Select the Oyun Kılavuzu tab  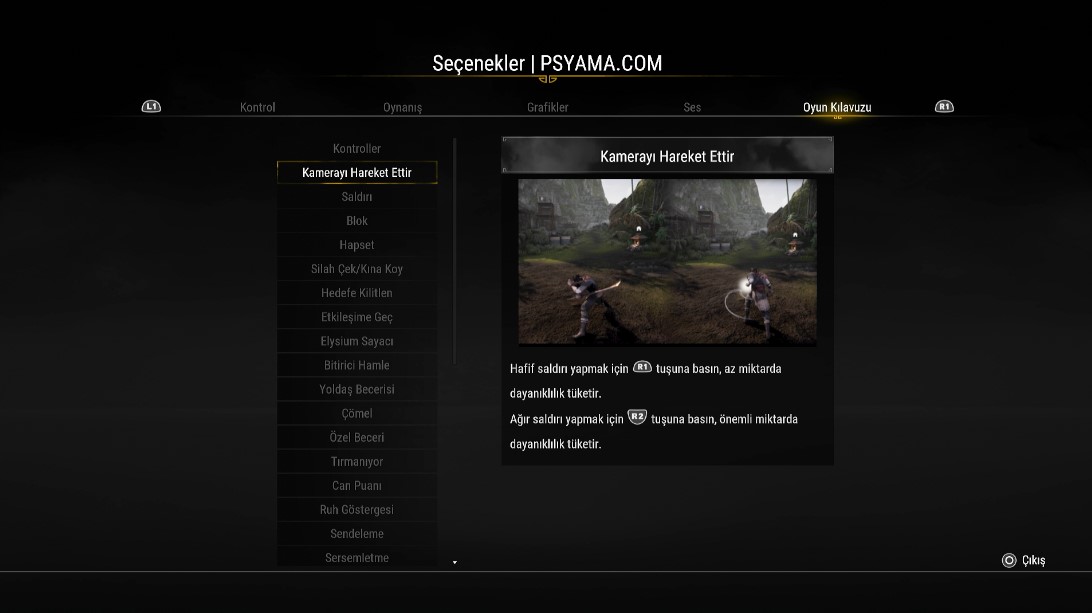[837, 107]
